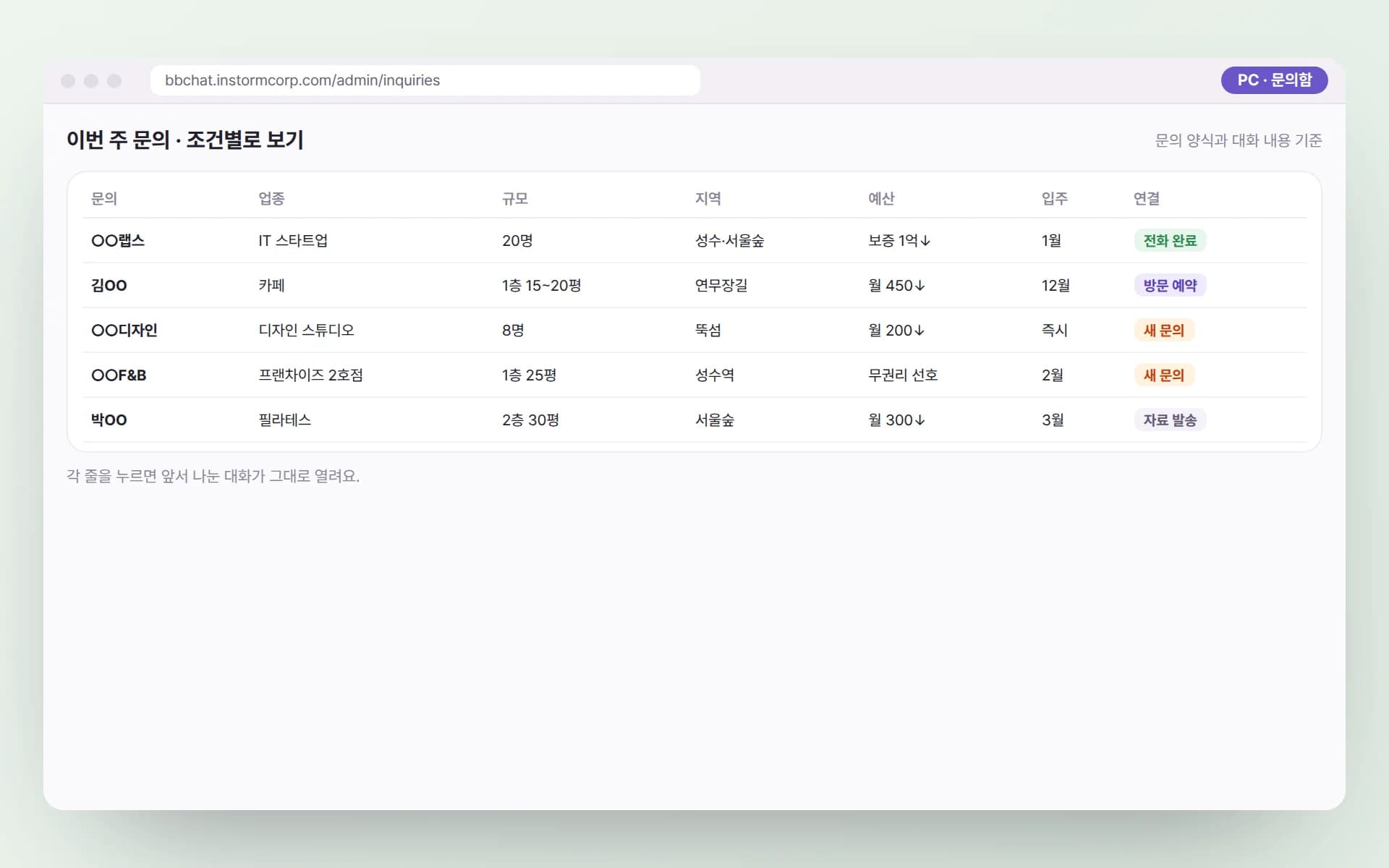Click the 2층 30평 cell
Screen dimensions: 1389x868
tap(530, 420)
